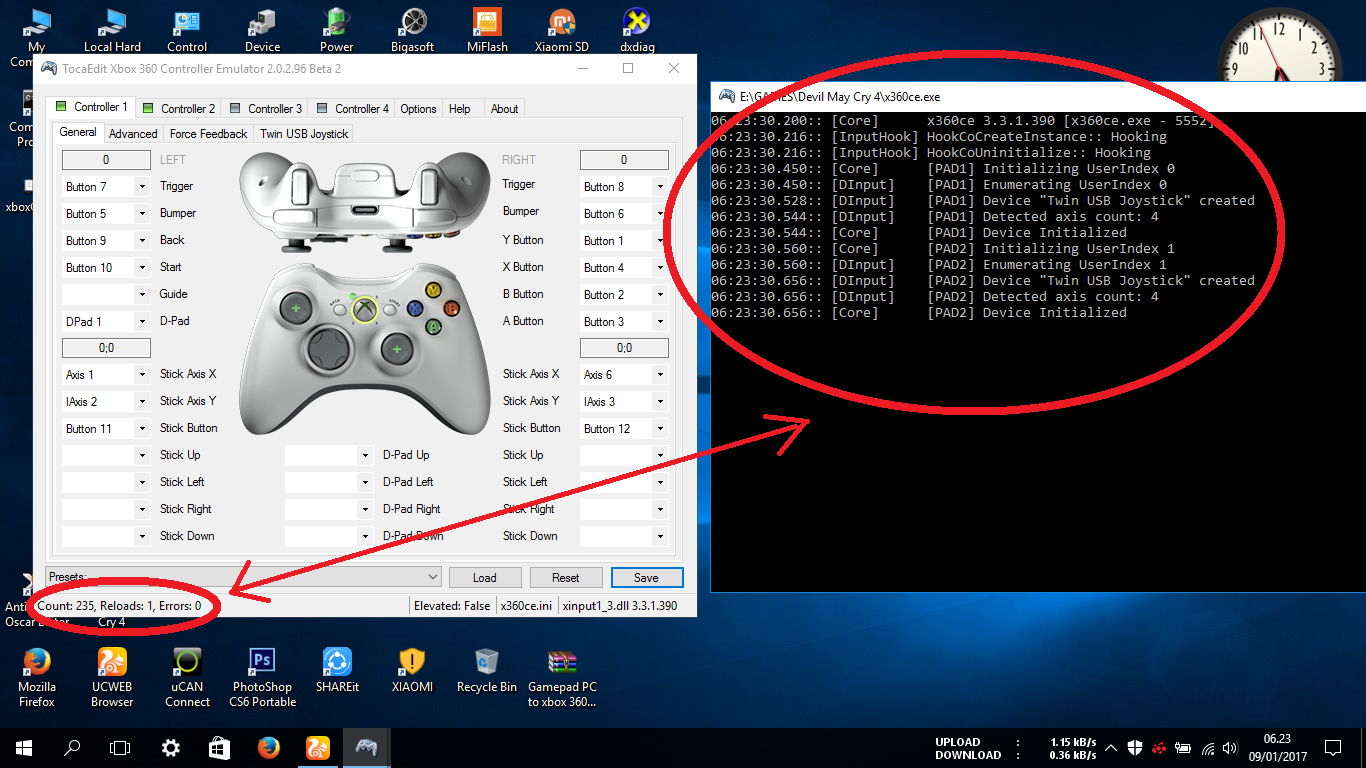Open the XIAOMI desktop shortcut
This screenshot has height=768, width=1366.
[x=412, y=670]
